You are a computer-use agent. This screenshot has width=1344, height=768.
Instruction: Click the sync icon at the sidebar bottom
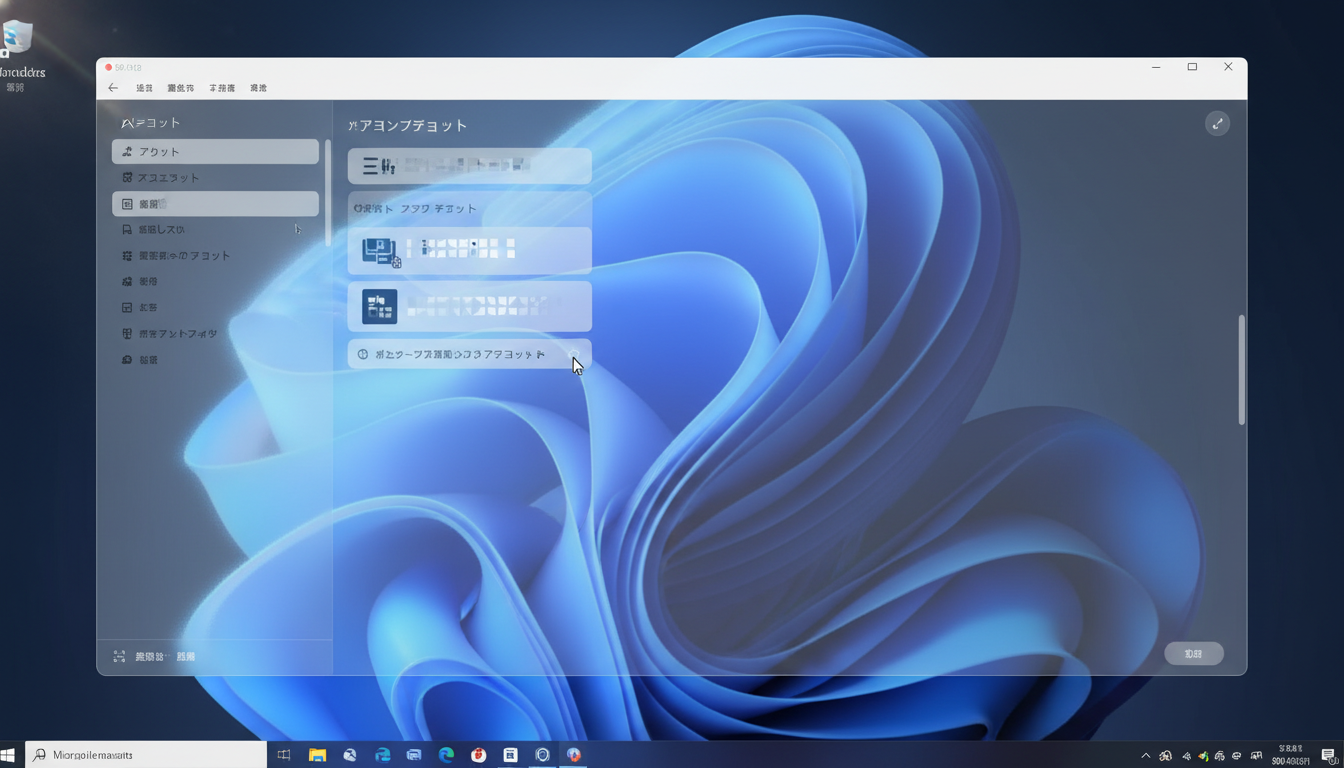[x=119, y=657]
